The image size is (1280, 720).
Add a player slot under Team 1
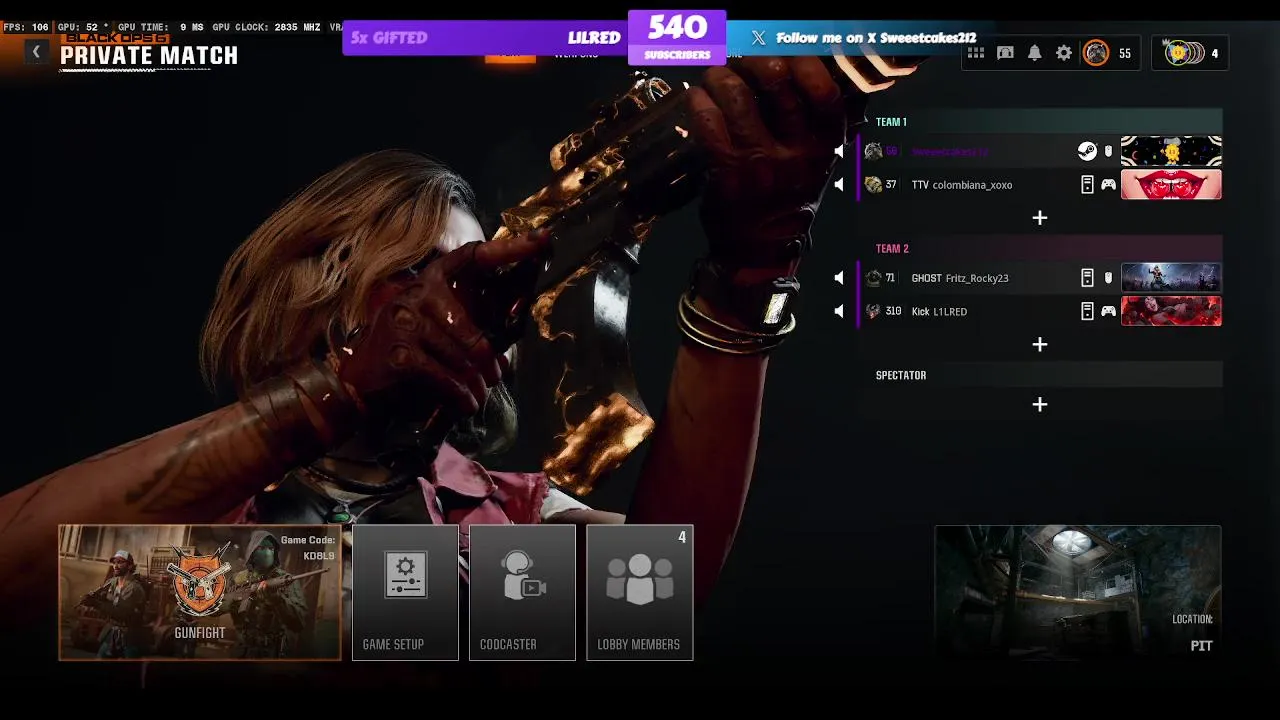1040,218
